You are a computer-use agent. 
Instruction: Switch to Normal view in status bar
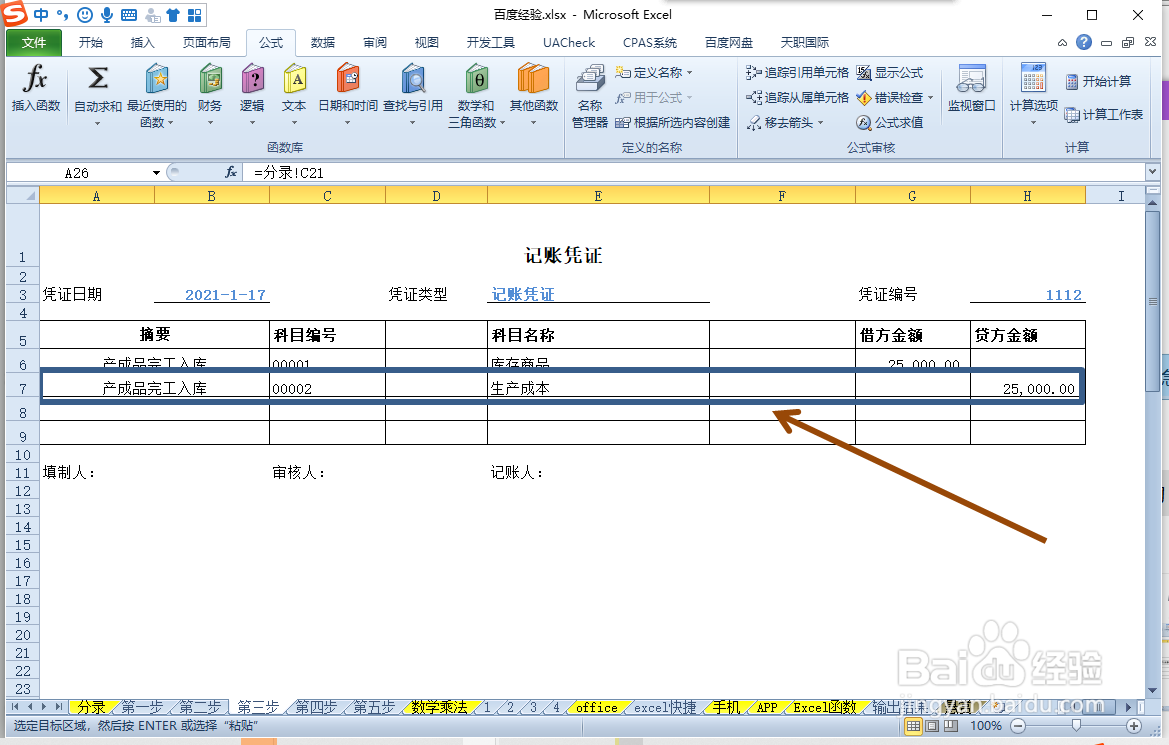point(913,726)
